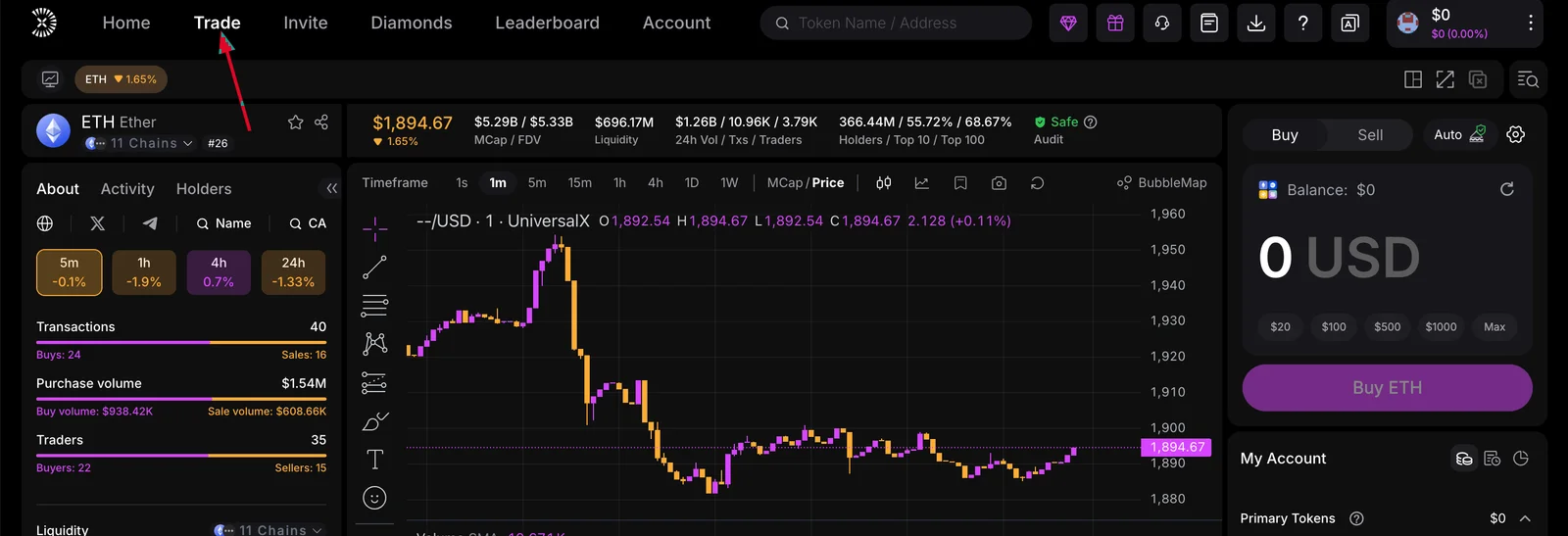Take chart screenshot with camera icon
This screenshot has height=536, width=1568.
click(x=999, y=183)
